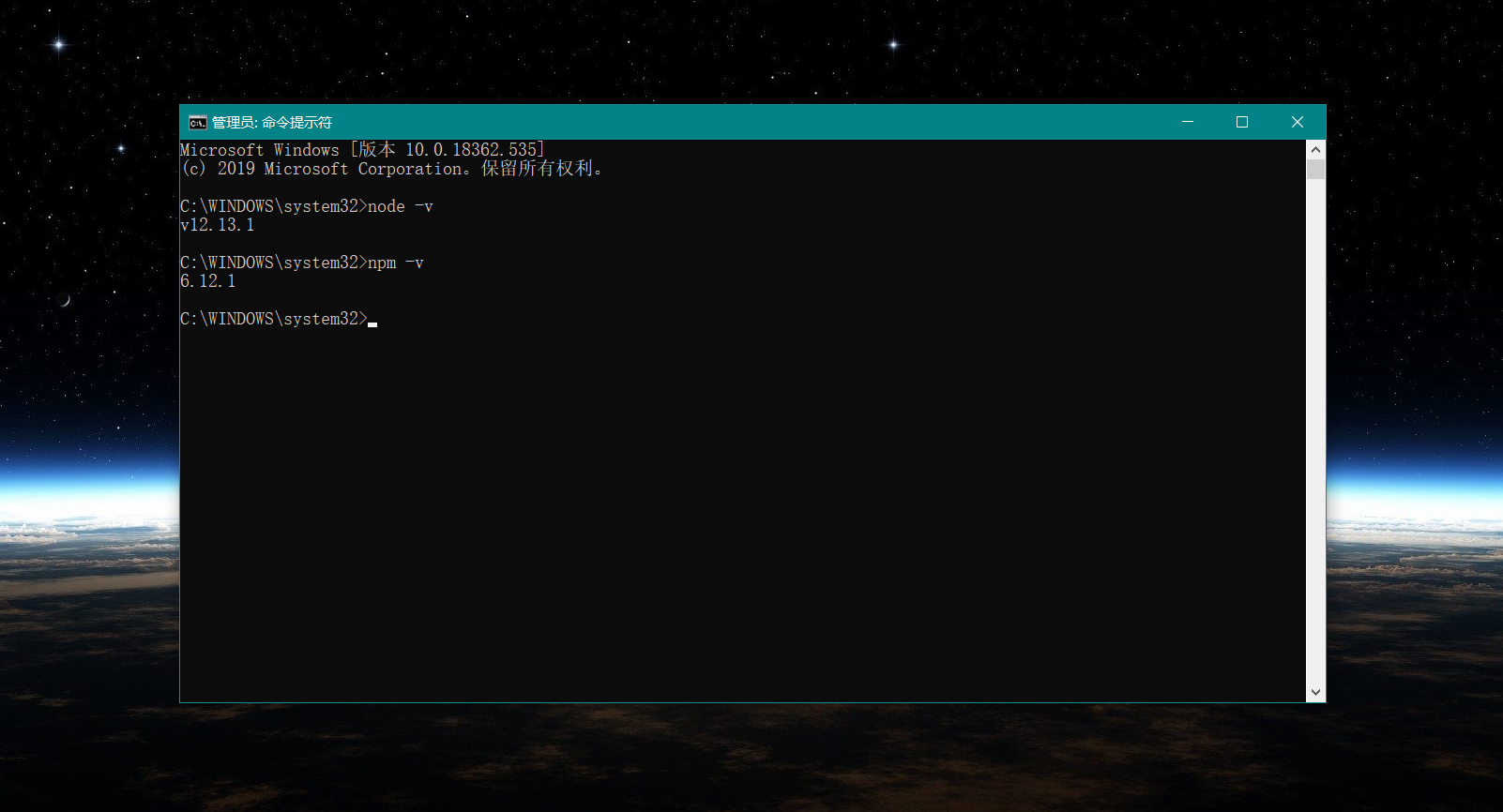Minimize the Command Prompt window
This screenshot has height=812, width=1503.
1187,122
